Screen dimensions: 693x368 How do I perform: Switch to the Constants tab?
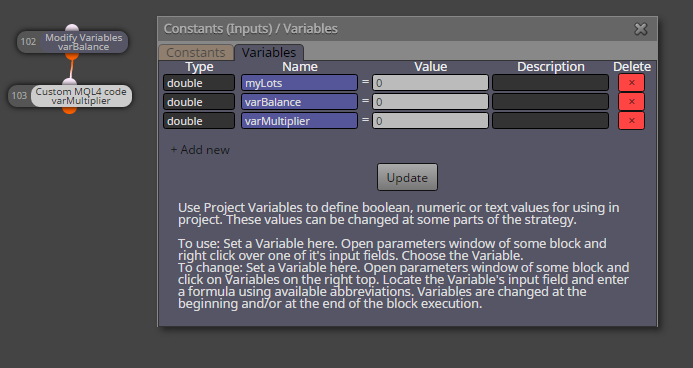pos(196,53)
